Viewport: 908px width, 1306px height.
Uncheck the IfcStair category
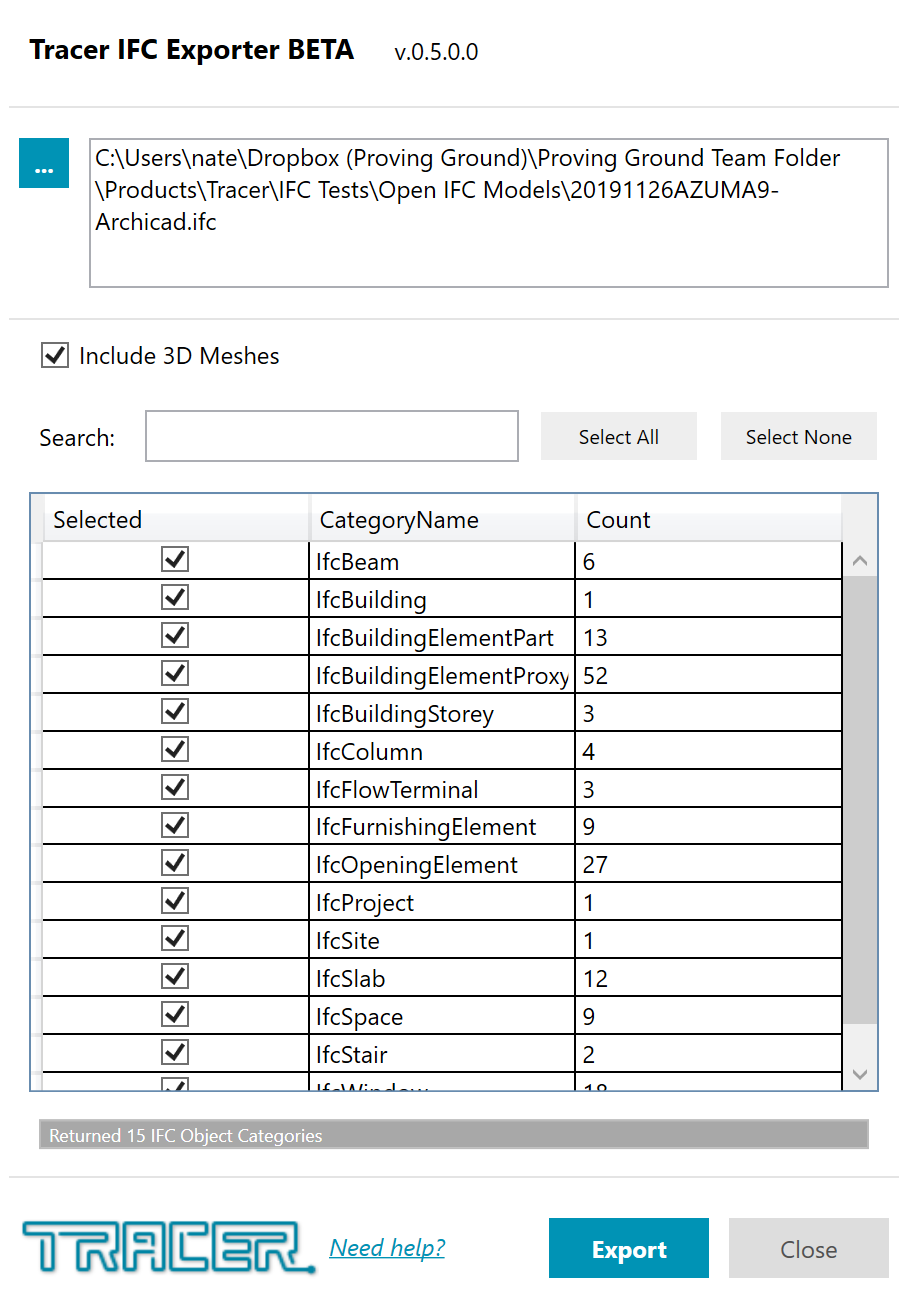[174, 1051]
